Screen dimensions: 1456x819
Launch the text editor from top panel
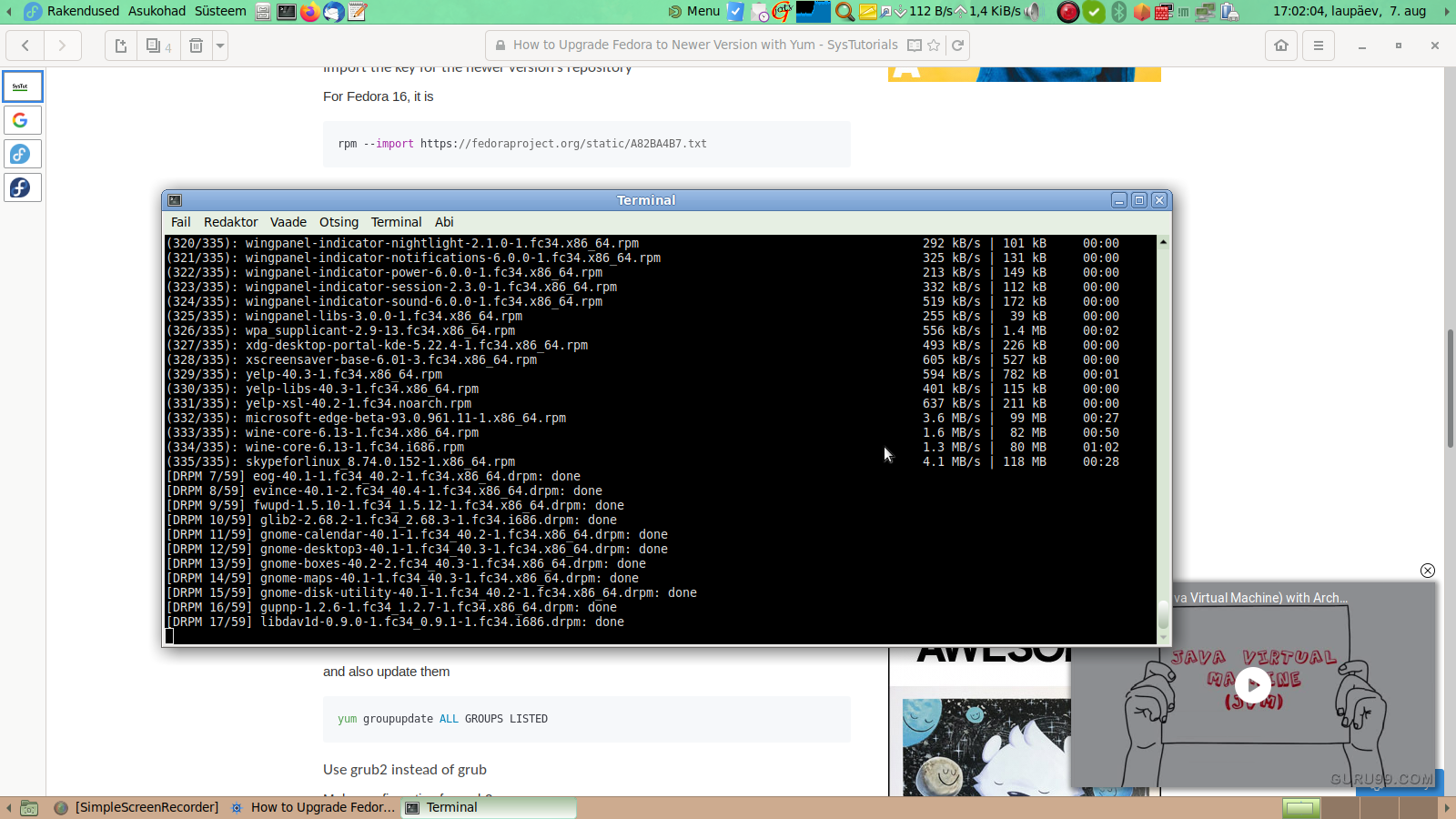click(358, 12)
